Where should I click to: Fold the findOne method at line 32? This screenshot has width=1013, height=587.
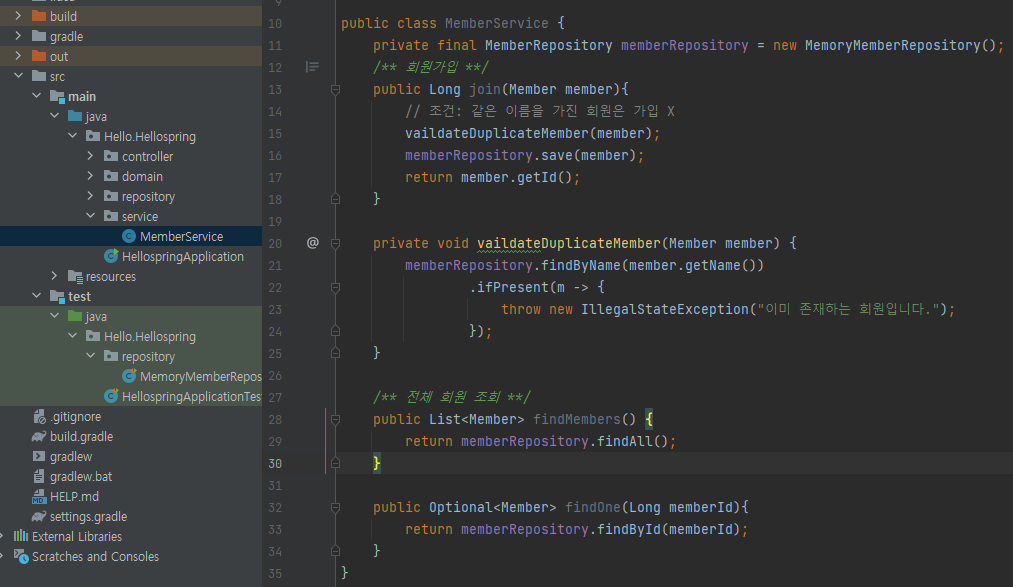coord(335,508)
